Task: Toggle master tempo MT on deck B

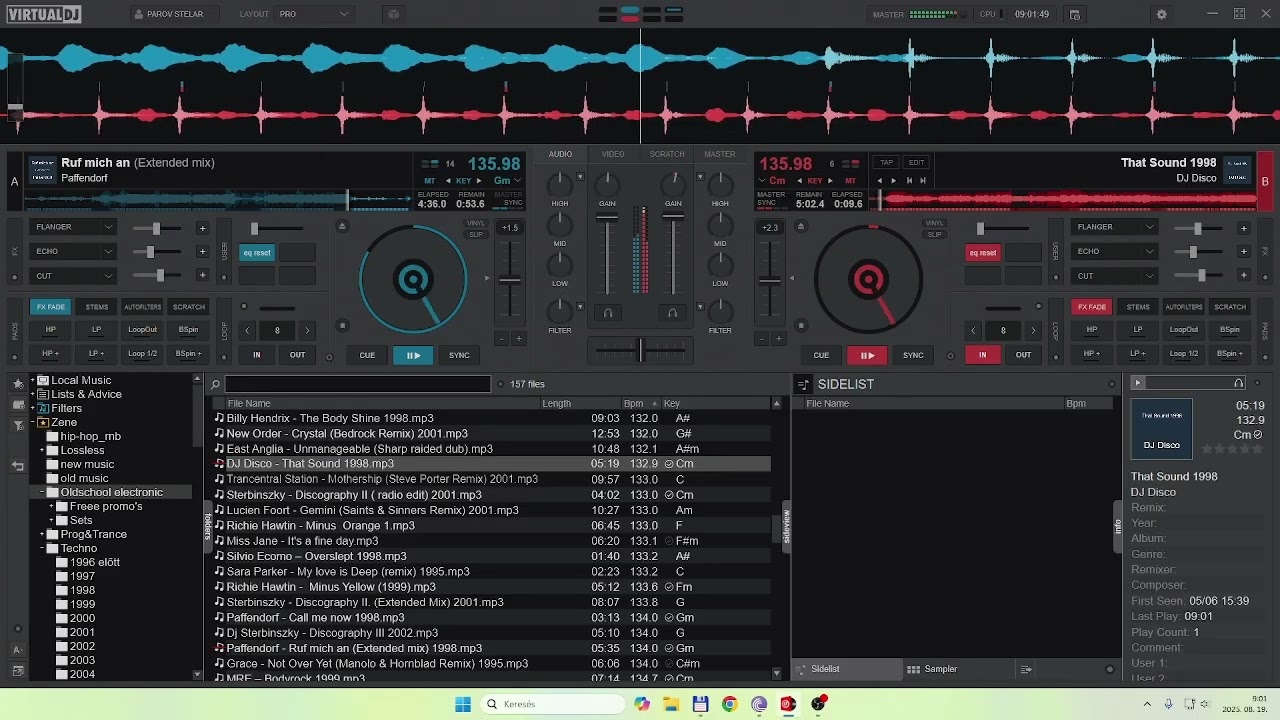Action: coord(850,181)
